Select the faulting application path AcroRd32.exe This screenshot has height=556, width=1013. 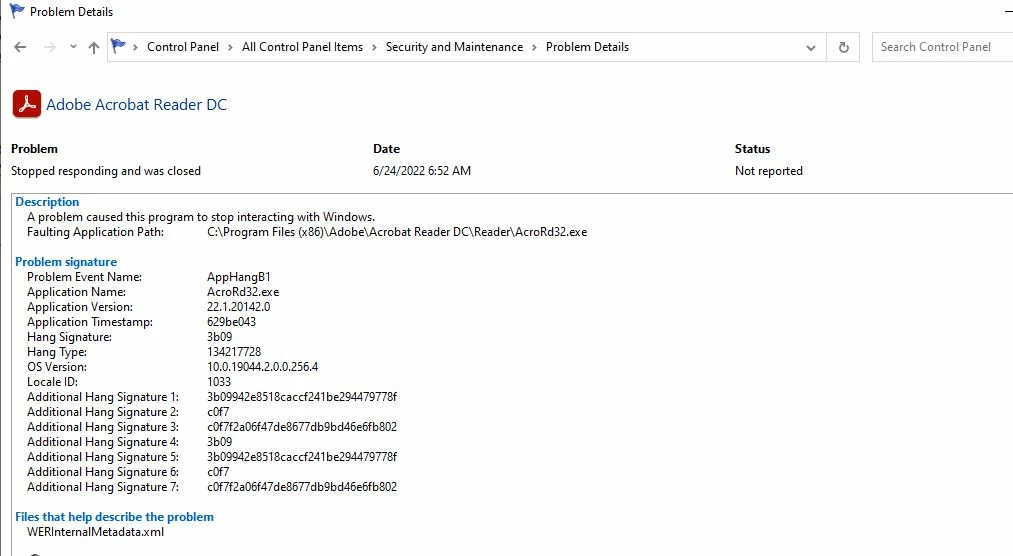point(397,232)
